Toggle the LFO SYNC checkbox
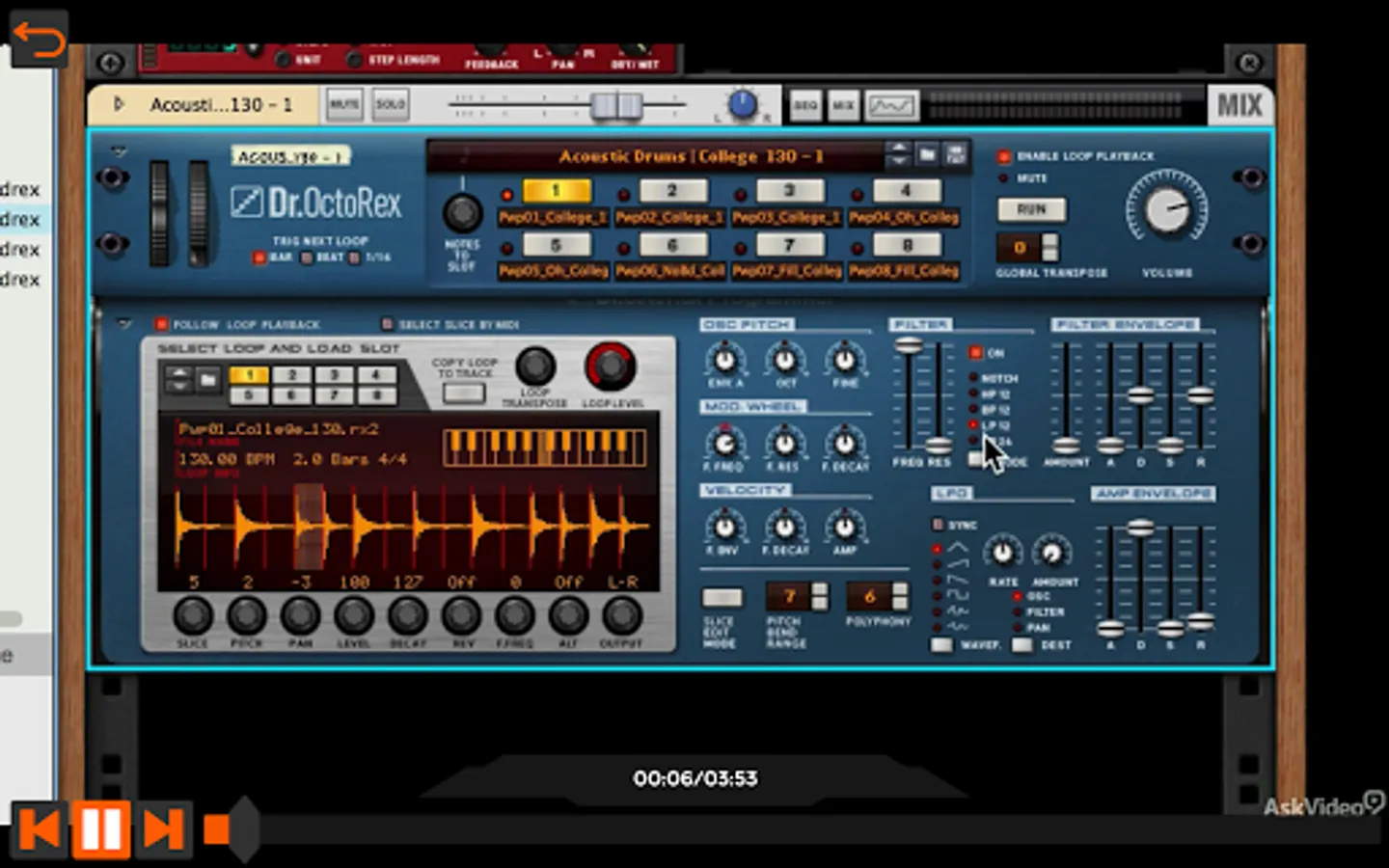The height and width of the screenshot is (868, 1389). (938, 525)
